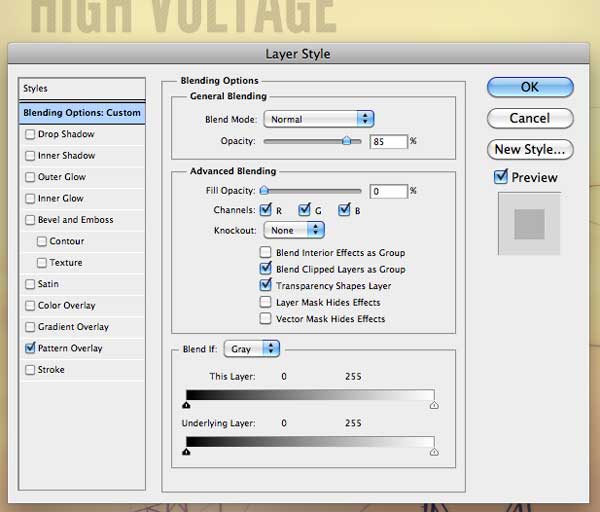This screenshot has height=512, width=600.
Task: Open Drop Shadow settings by its label
Action: tap(66, 134)
